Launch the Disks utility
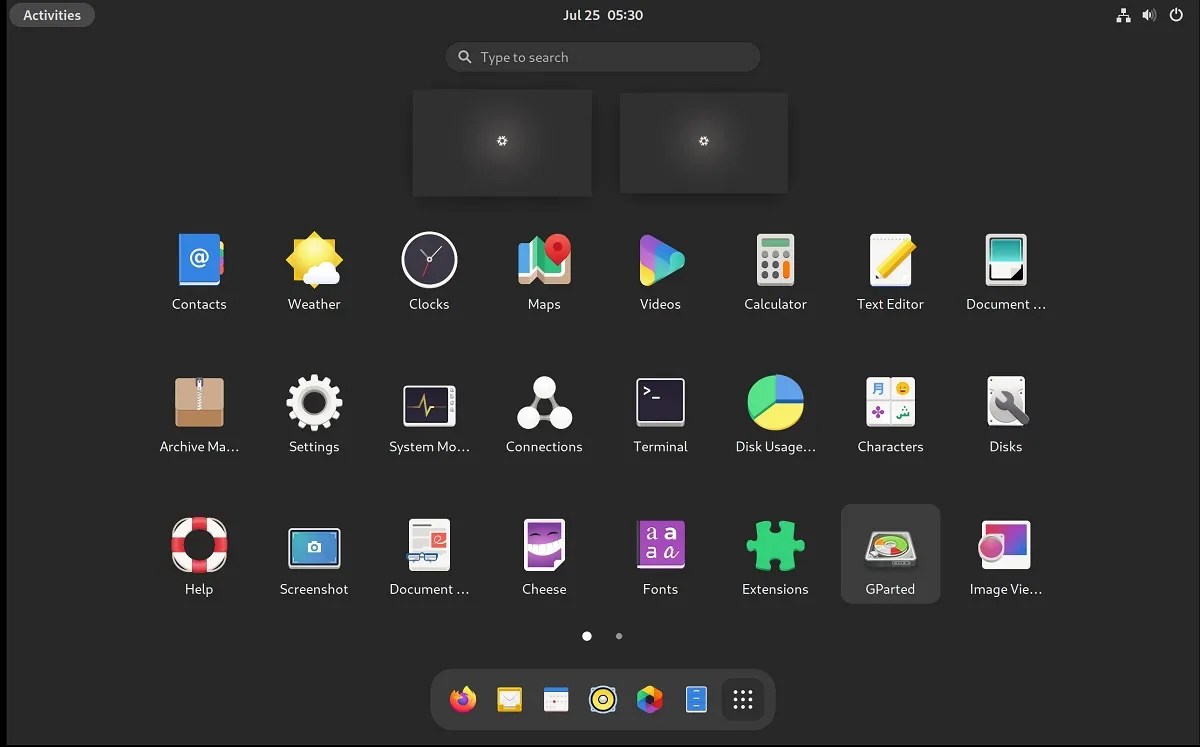This screenshot has width=1200, height=747. [x=1005, y=413]
